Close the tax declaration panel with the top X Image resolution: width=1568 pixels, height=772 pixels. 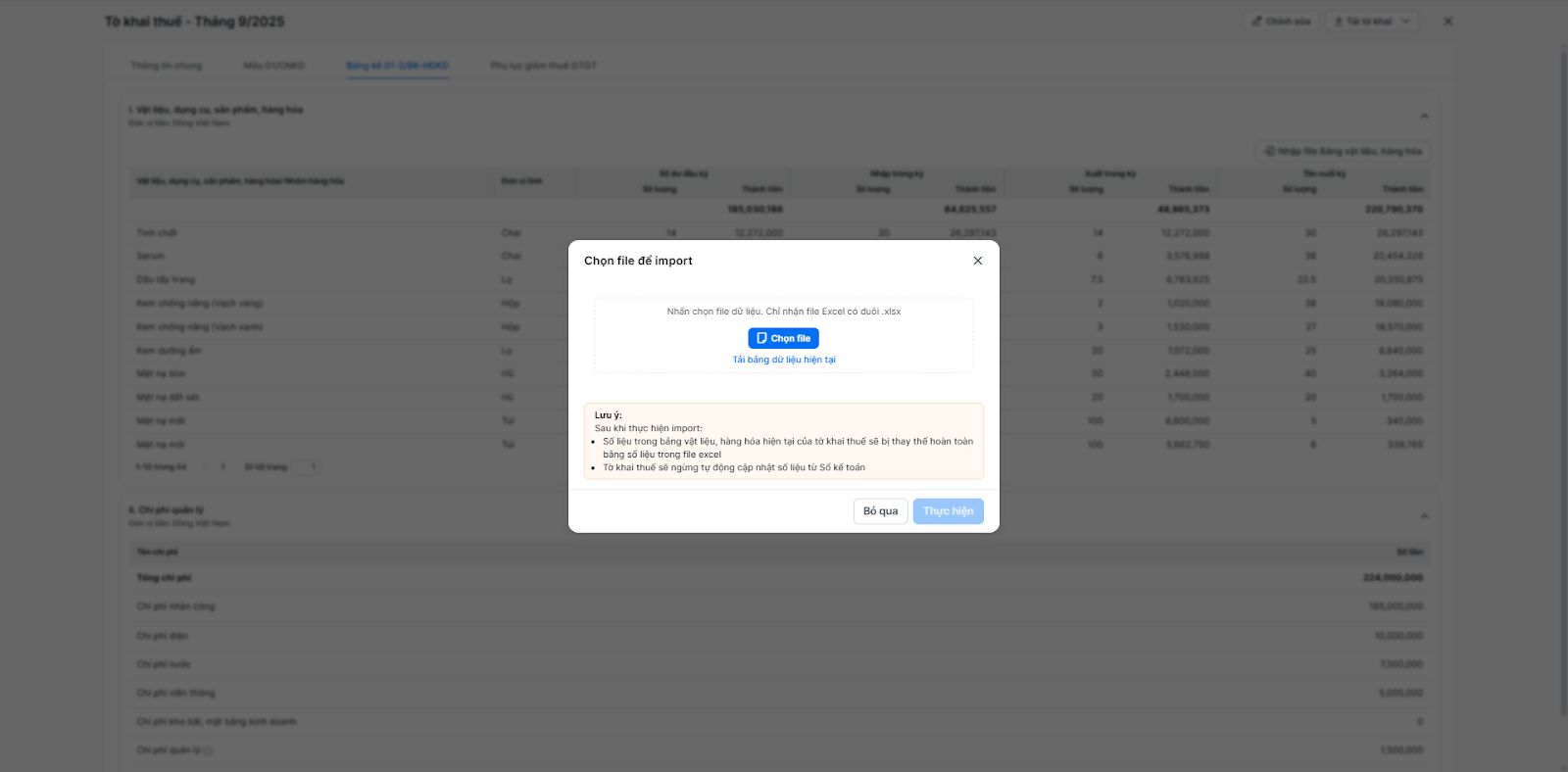click(1447, 22)
